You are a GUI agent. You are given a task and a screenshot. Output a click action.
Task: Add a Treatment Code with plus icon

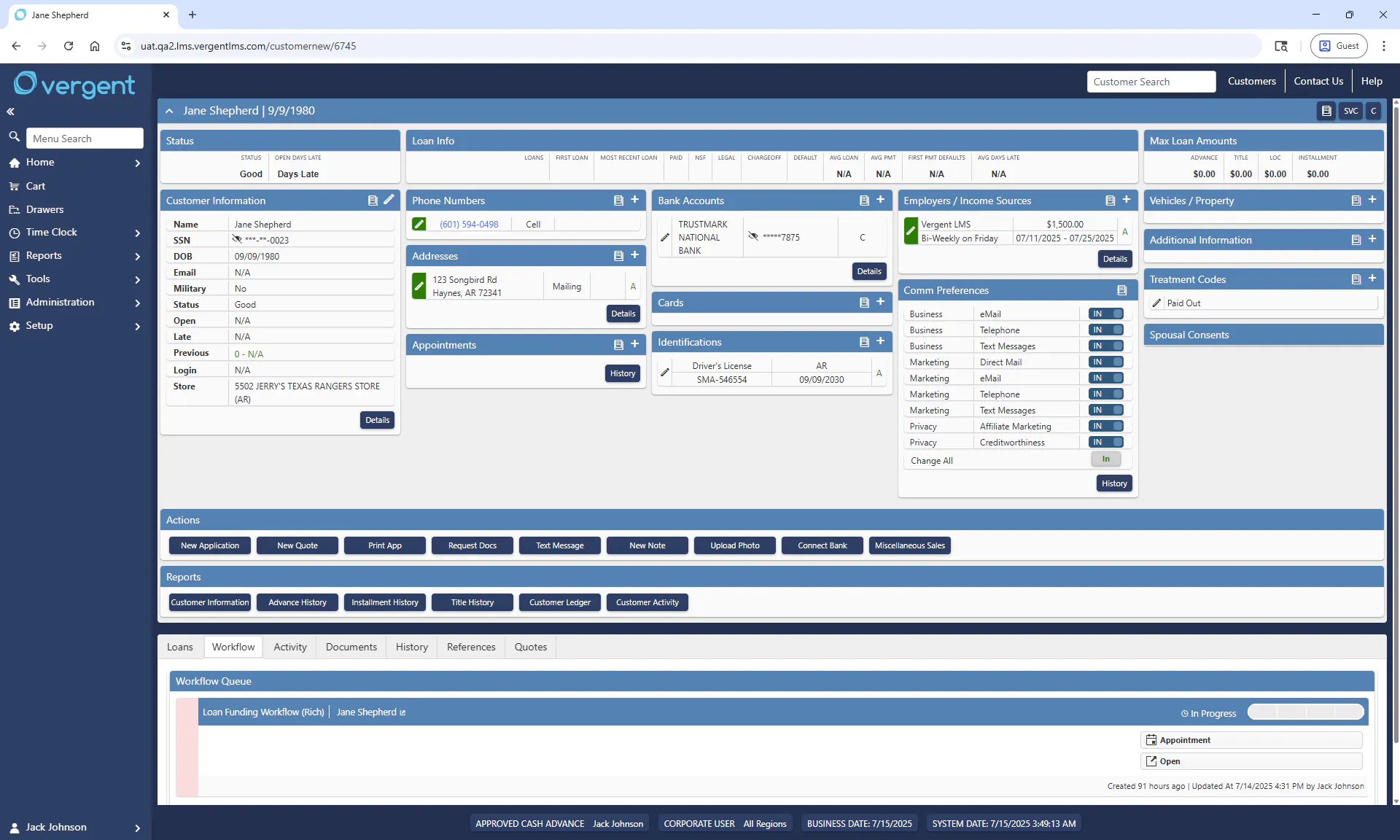(x=1372, y=279)
